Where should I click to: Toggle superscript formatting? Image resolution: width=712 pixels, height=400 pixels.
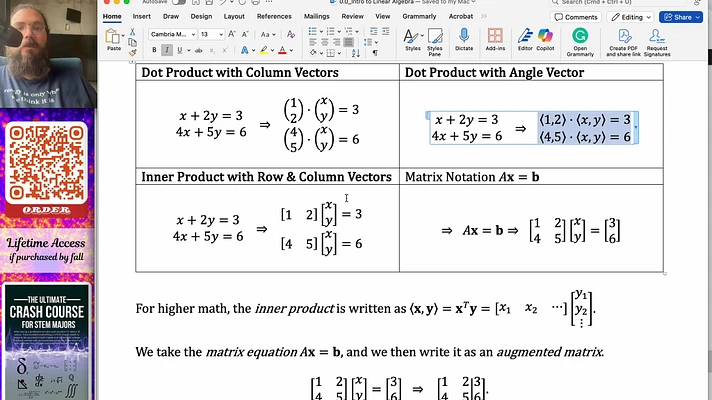tap(224, 50)
